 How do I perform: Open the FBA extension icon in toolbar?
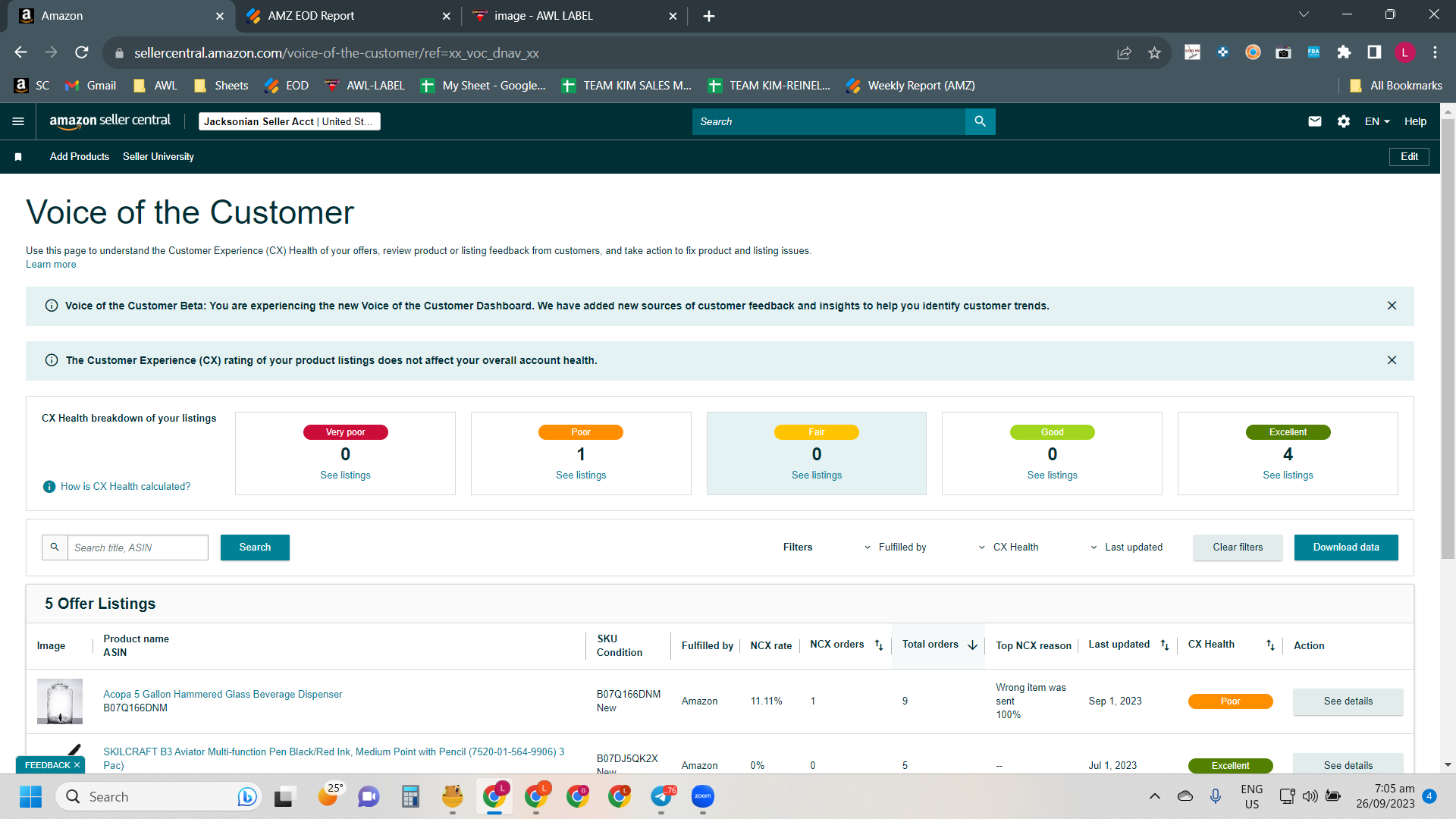[1313, 52]
